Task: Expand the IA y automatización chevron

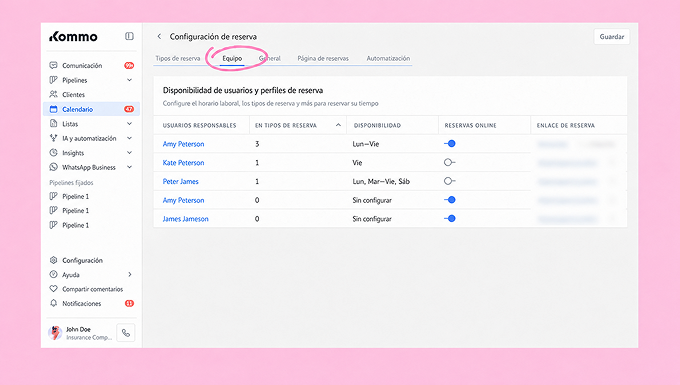Action: 129,138
